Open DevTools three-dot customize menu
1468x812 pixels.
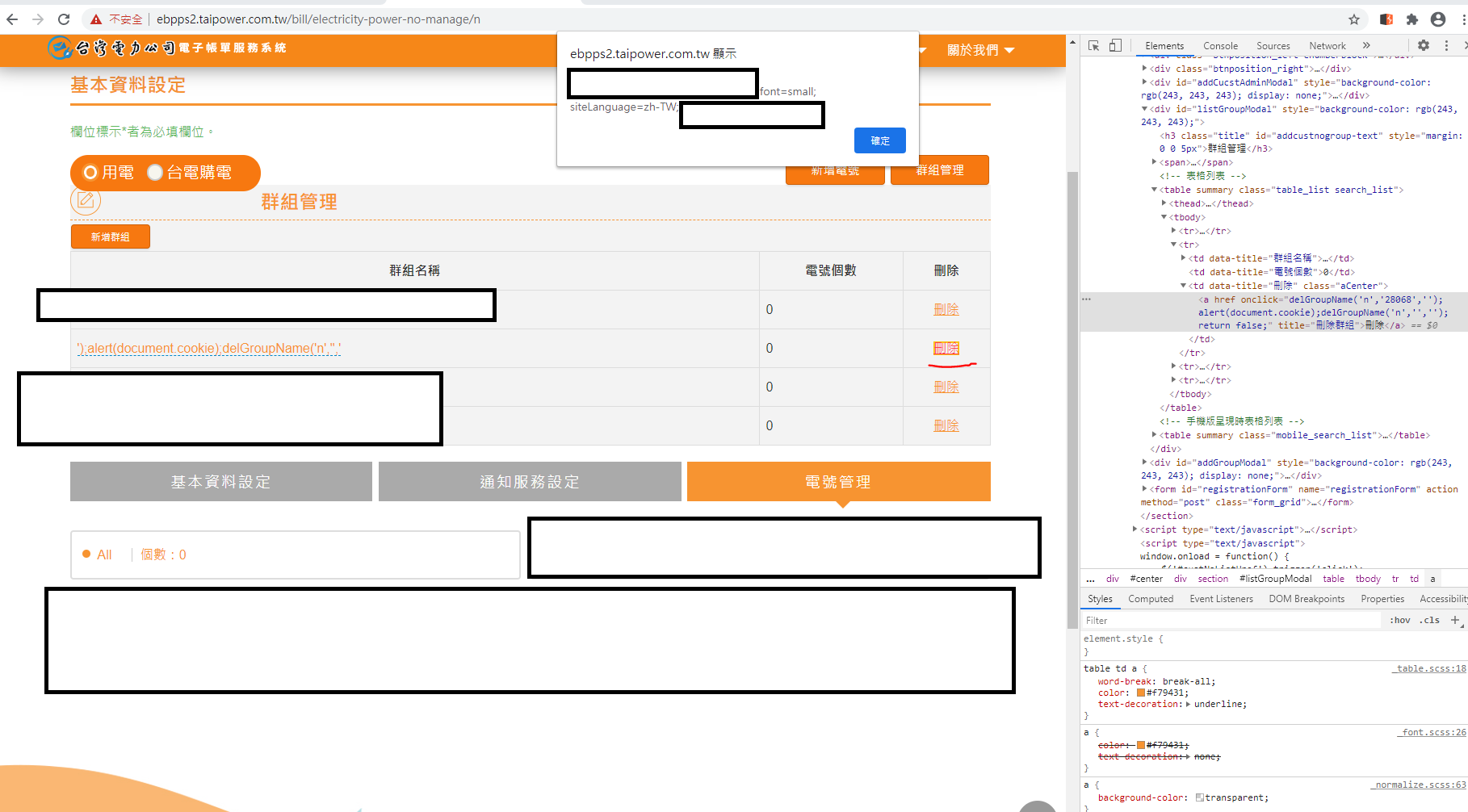tap(1446, 46)
